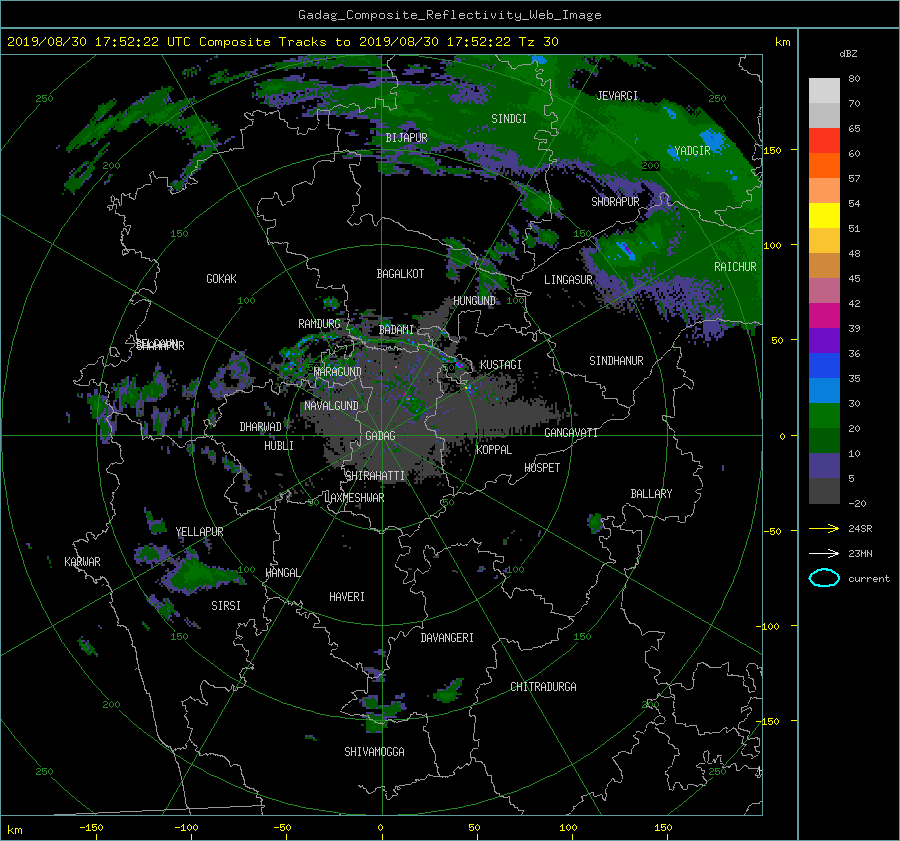Image resolution: width=900 pixels, height=841 pixels.
Task: Select the DHARWAD city label
Action: point(260,427)
